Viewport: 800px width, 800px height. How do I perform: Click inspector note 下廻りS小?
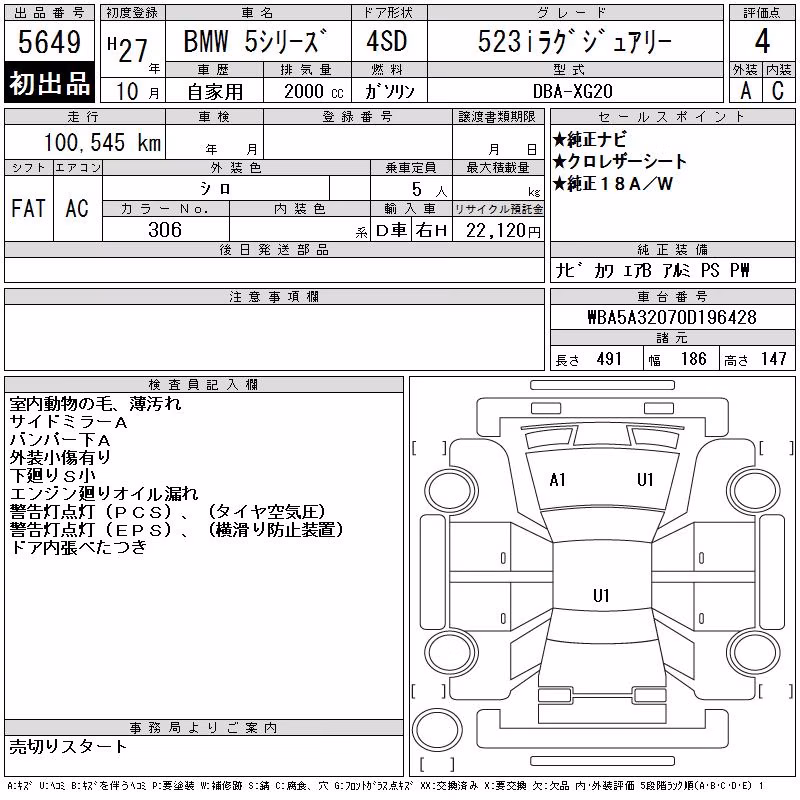[x=53, y=476]
